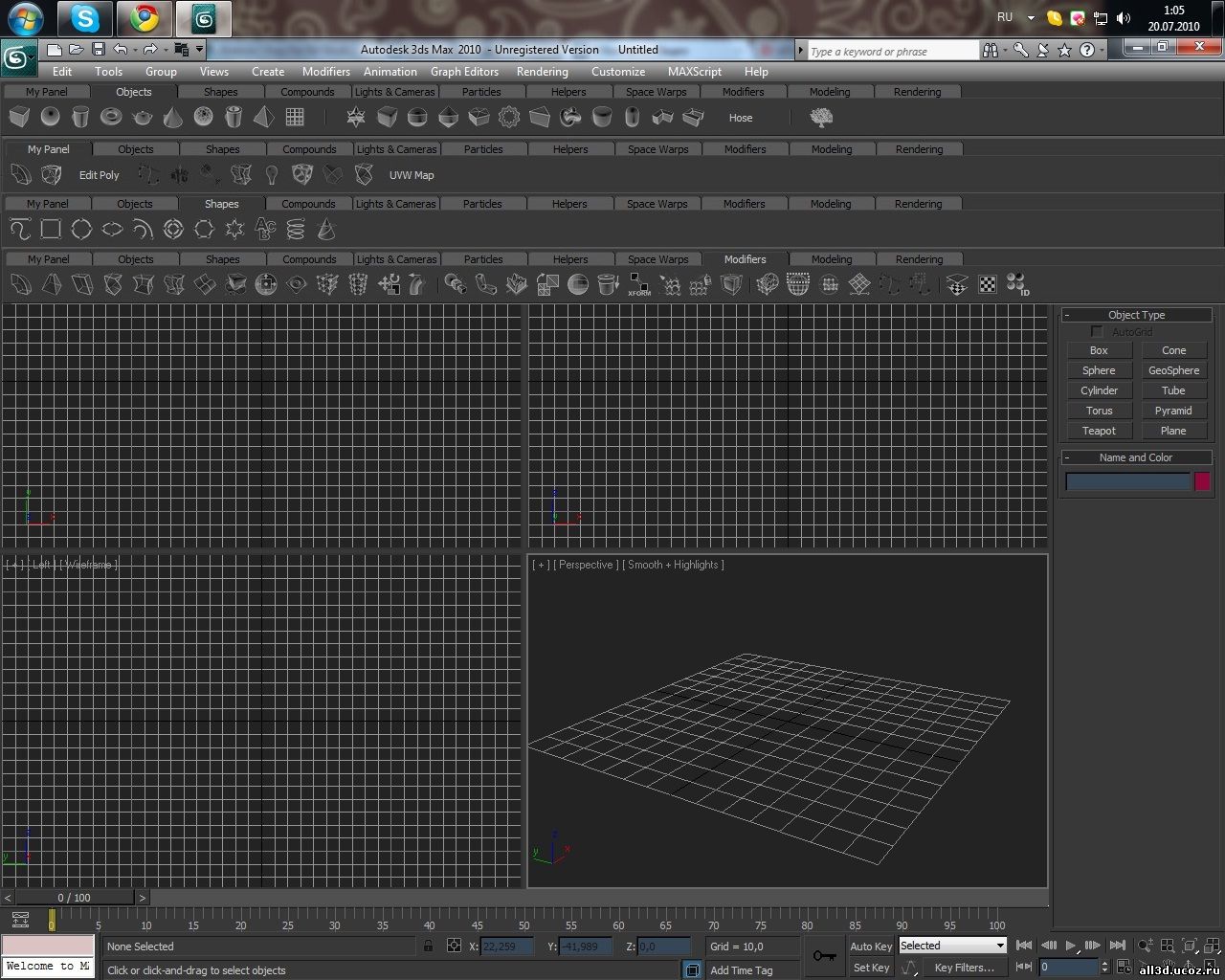Click the Teapot primitive shelf icon

tap(142, 118)
